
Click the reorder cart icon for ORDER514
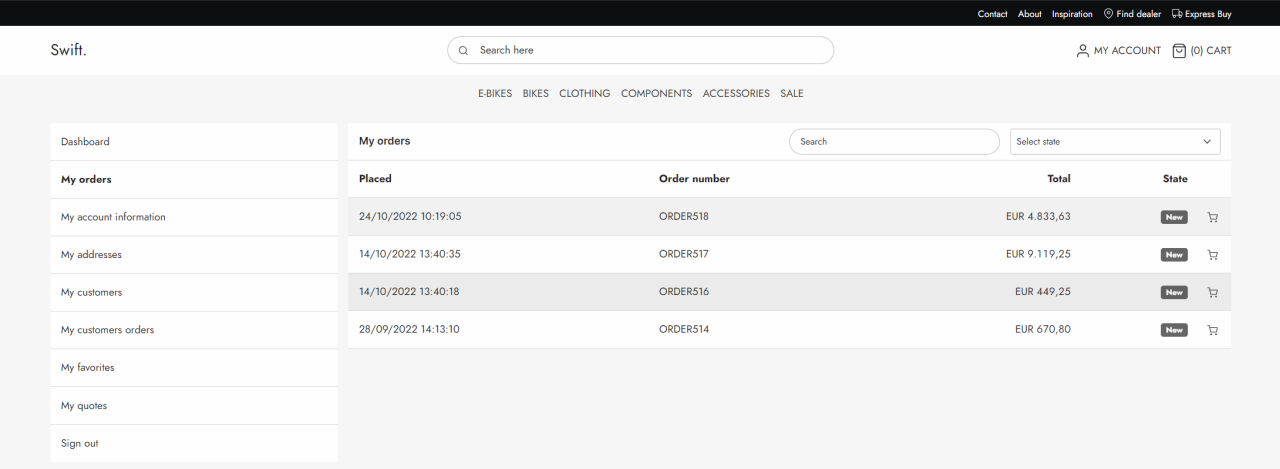(1212, 330)
